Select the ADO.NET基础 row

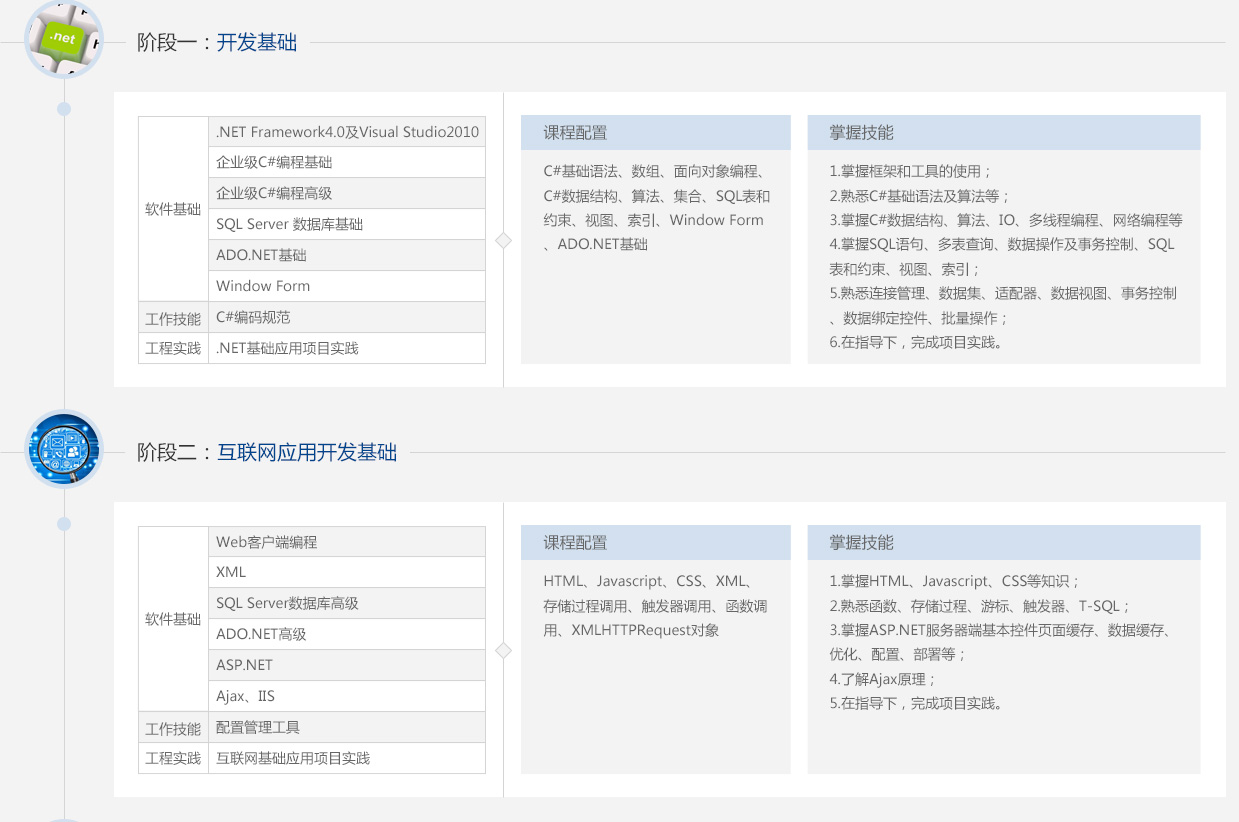point(347,255)
